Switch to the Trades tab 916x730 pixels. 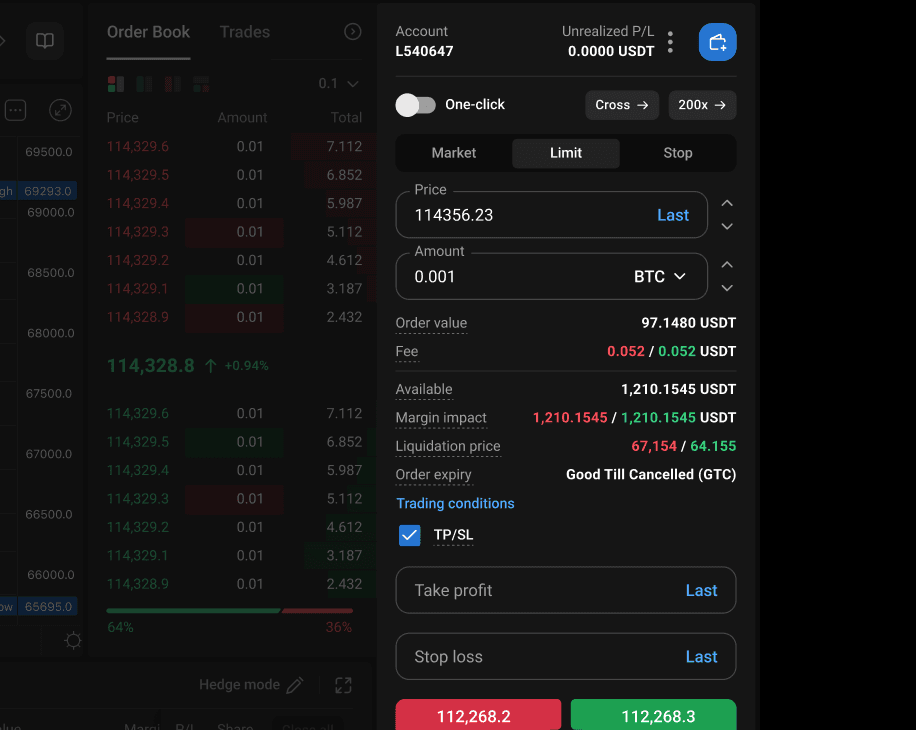click(x=244, y=32)
